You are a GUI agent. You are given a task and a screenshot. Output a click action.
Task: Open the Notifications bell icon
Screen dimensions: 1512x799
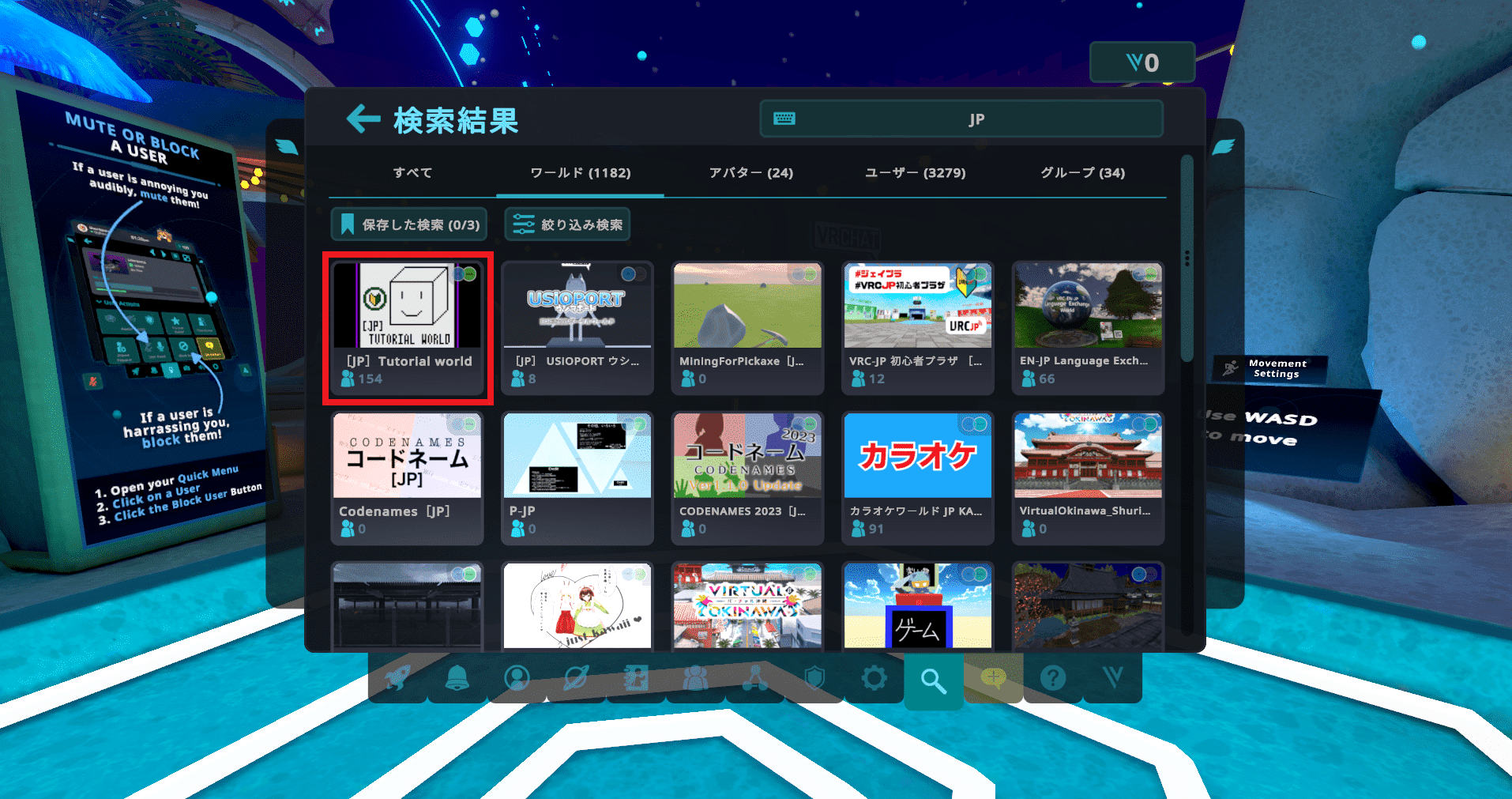pos(457,678)
